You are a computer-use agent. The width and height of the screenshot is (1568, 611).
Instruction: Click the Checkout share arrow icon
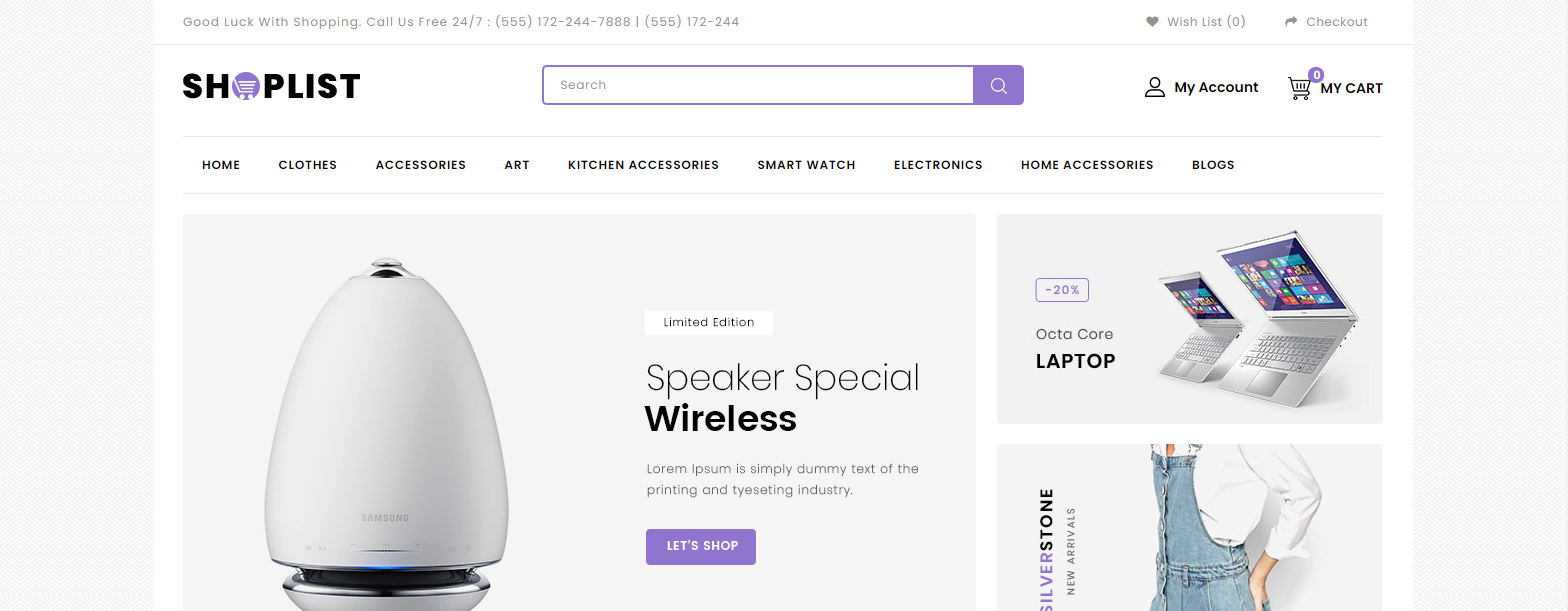1290,20
